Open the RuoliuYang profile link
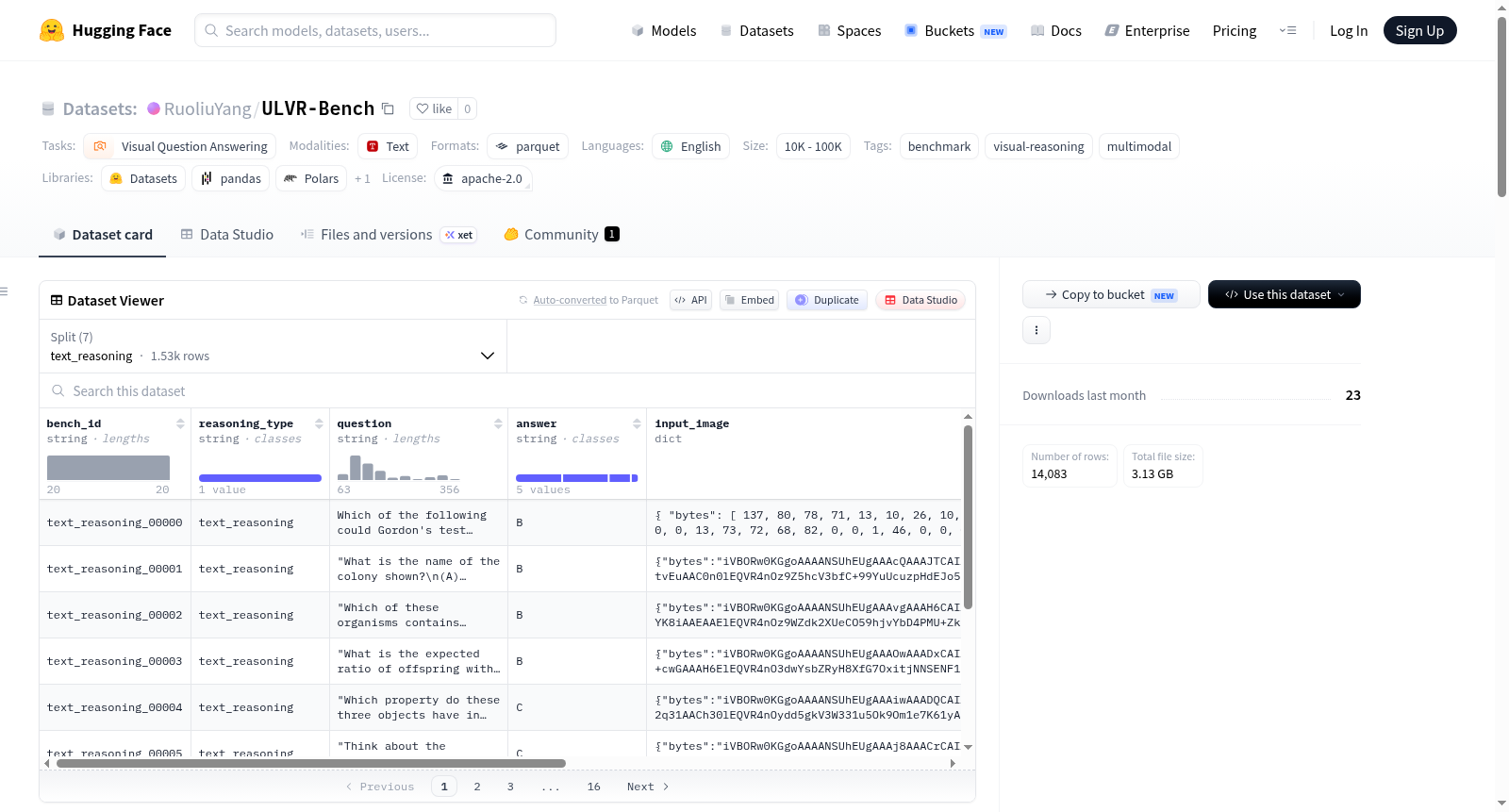 click(x=207, y=108)
